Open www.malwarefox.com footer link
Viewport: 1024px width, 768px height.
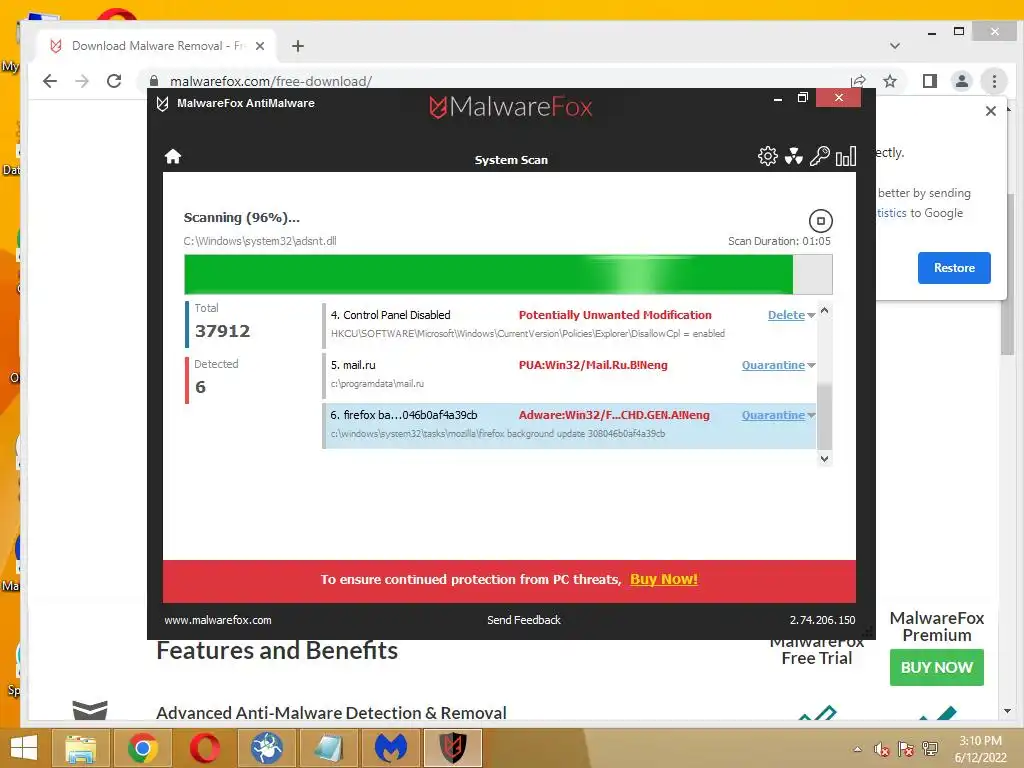[217, 620]
